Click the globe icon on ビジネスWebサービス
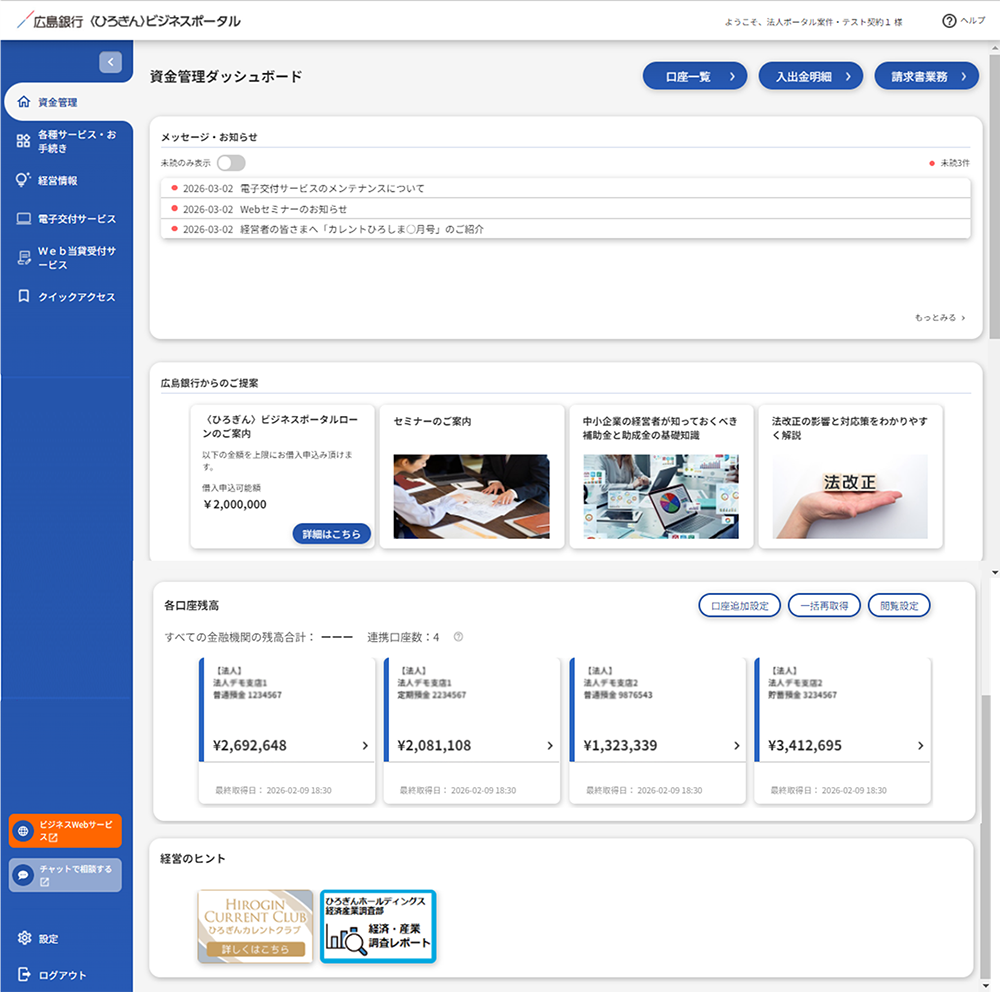Viewport: 1000px width, 992px height. 24,830
